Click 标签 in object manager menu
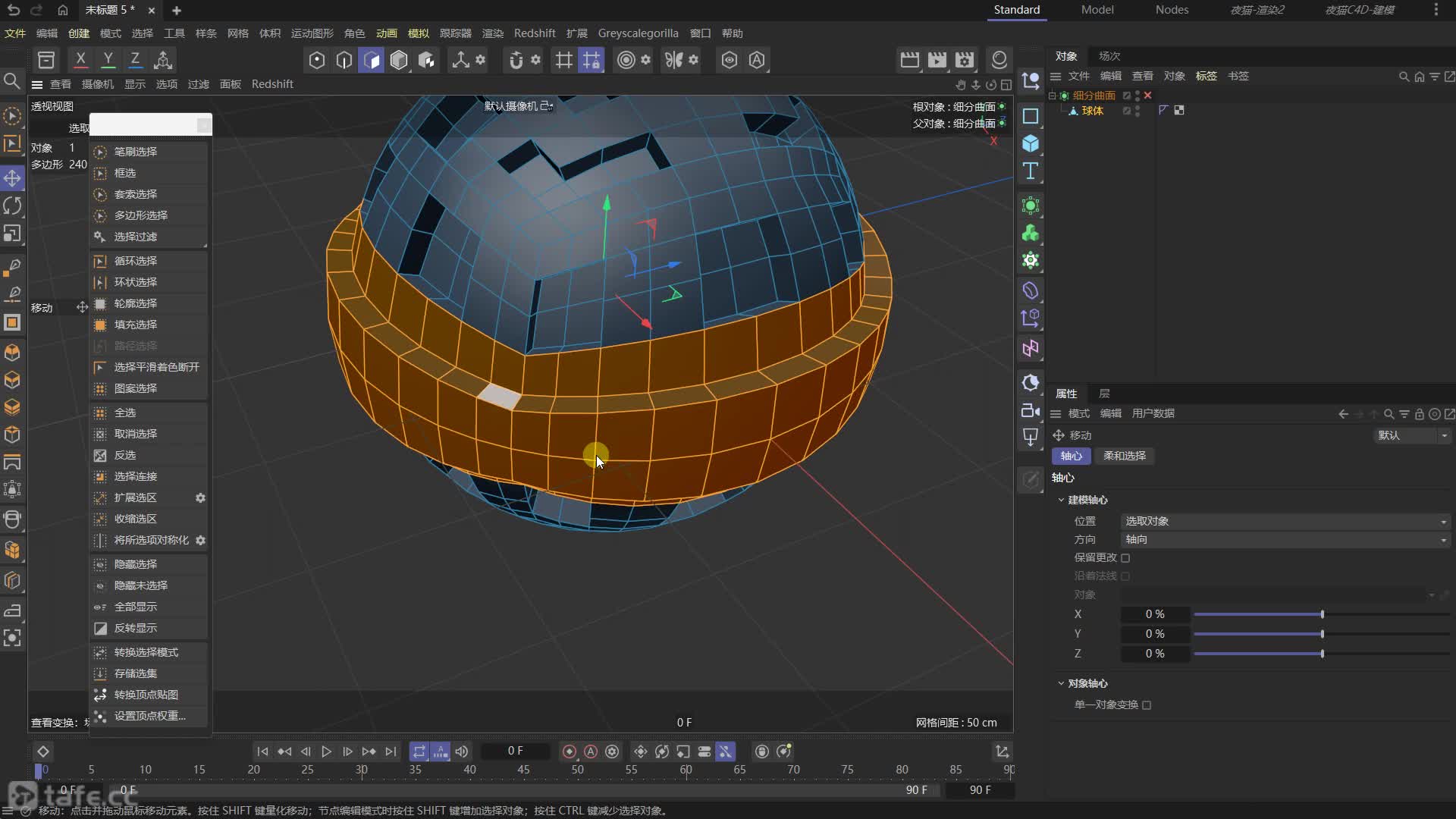The width and height of the screenshot is (1456, 819). point(1206,76)
